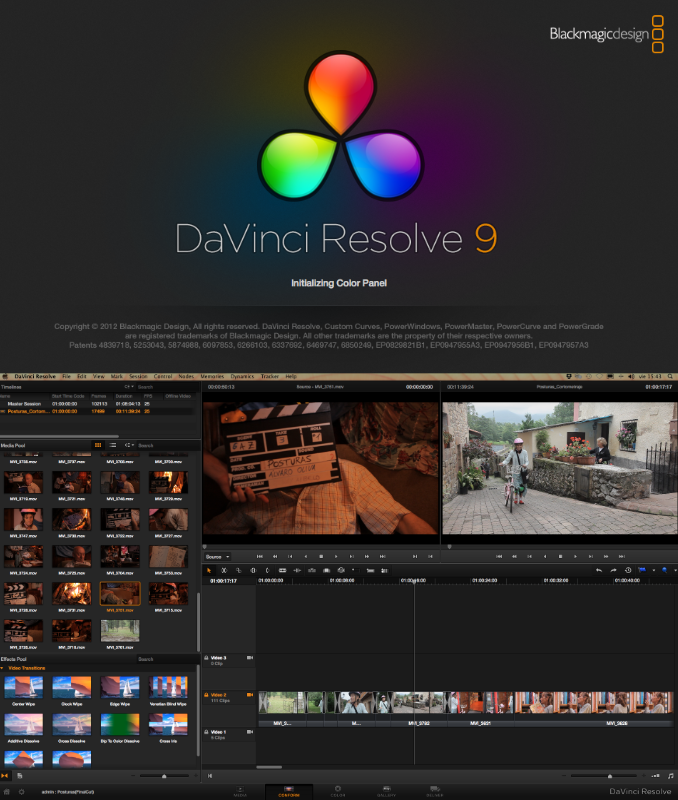Viewport: 678px width, 800px height.
Task: Open Timelines search filter dropdown
Action: (x=129, y=387)
